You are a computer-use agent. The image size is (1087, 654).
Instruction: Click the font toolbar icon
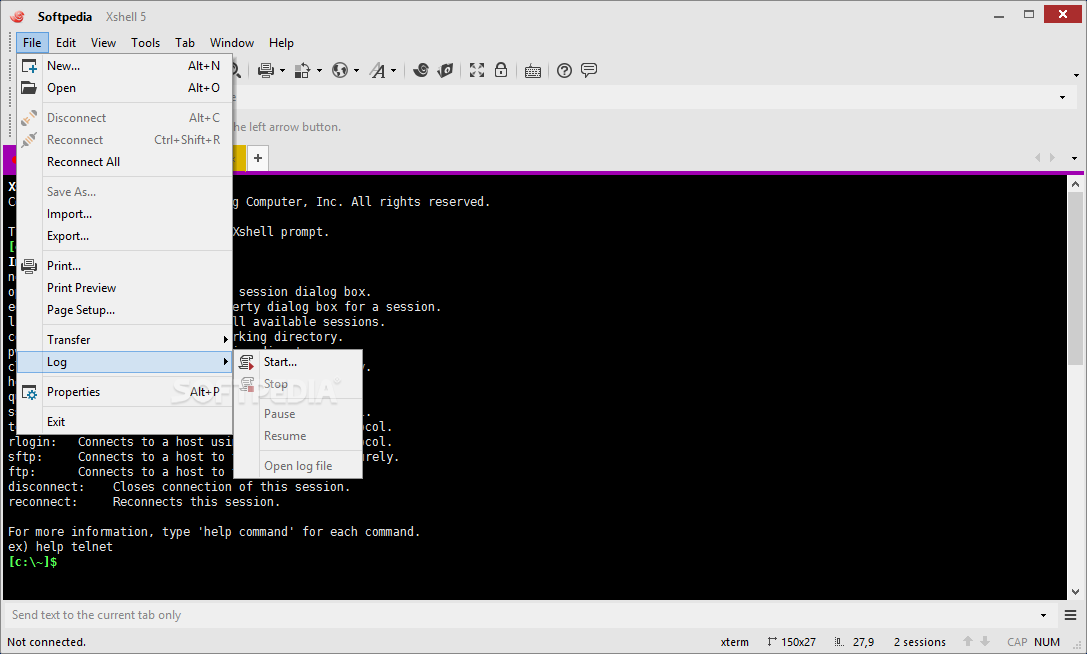tap(377, 70)
